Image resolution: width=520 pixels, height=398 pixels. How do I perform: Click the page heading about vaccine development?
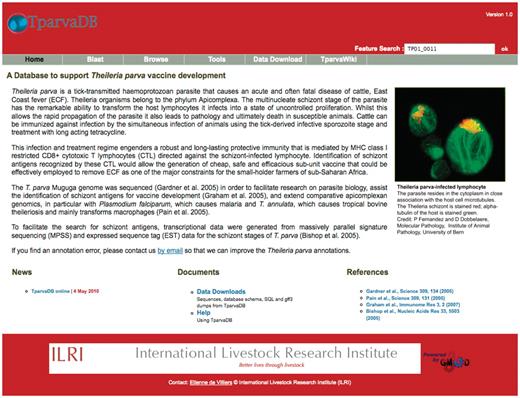(x=116, y=75)
